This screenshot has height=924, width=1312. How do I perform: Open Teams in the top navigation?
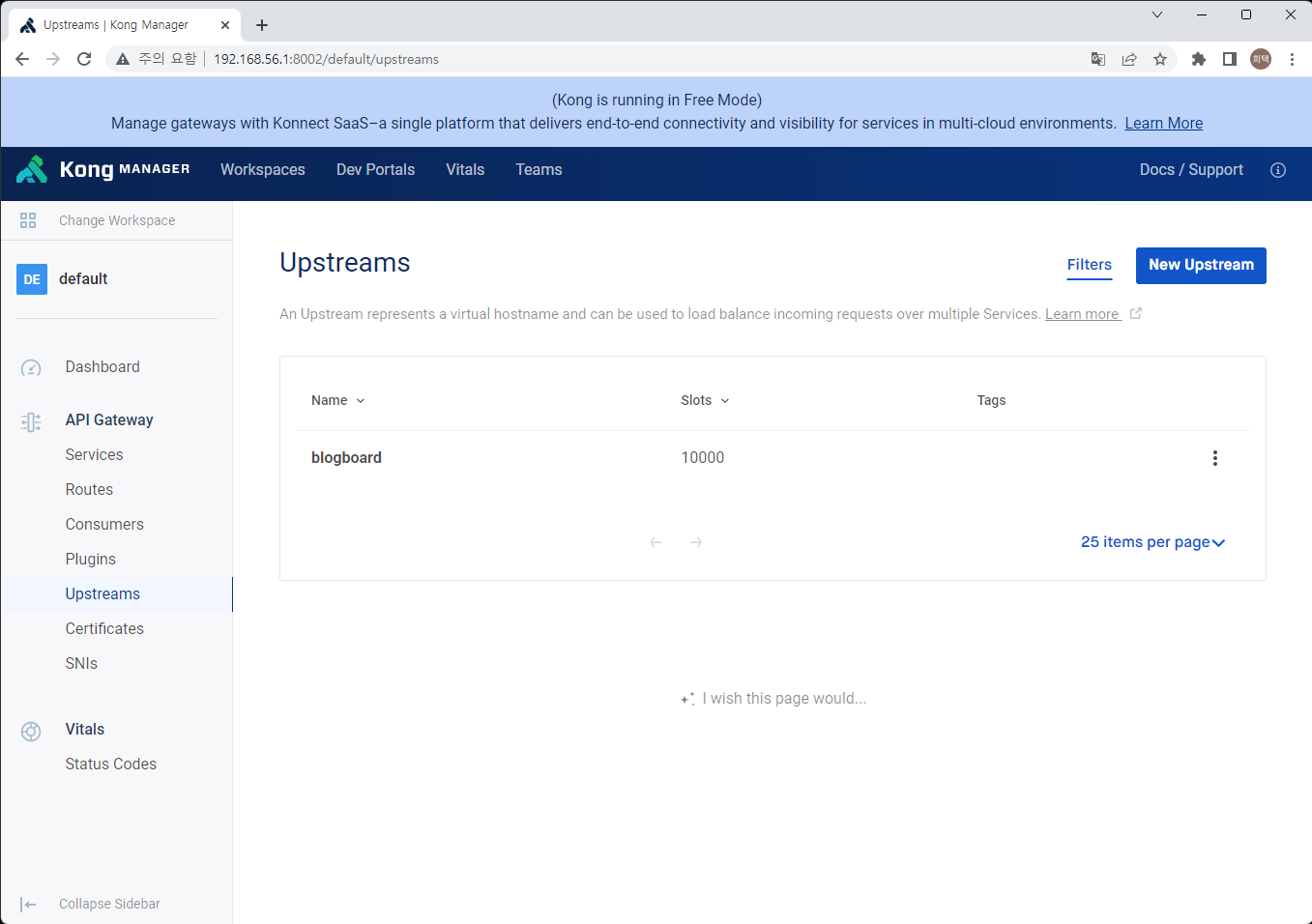tap(539, 169)
